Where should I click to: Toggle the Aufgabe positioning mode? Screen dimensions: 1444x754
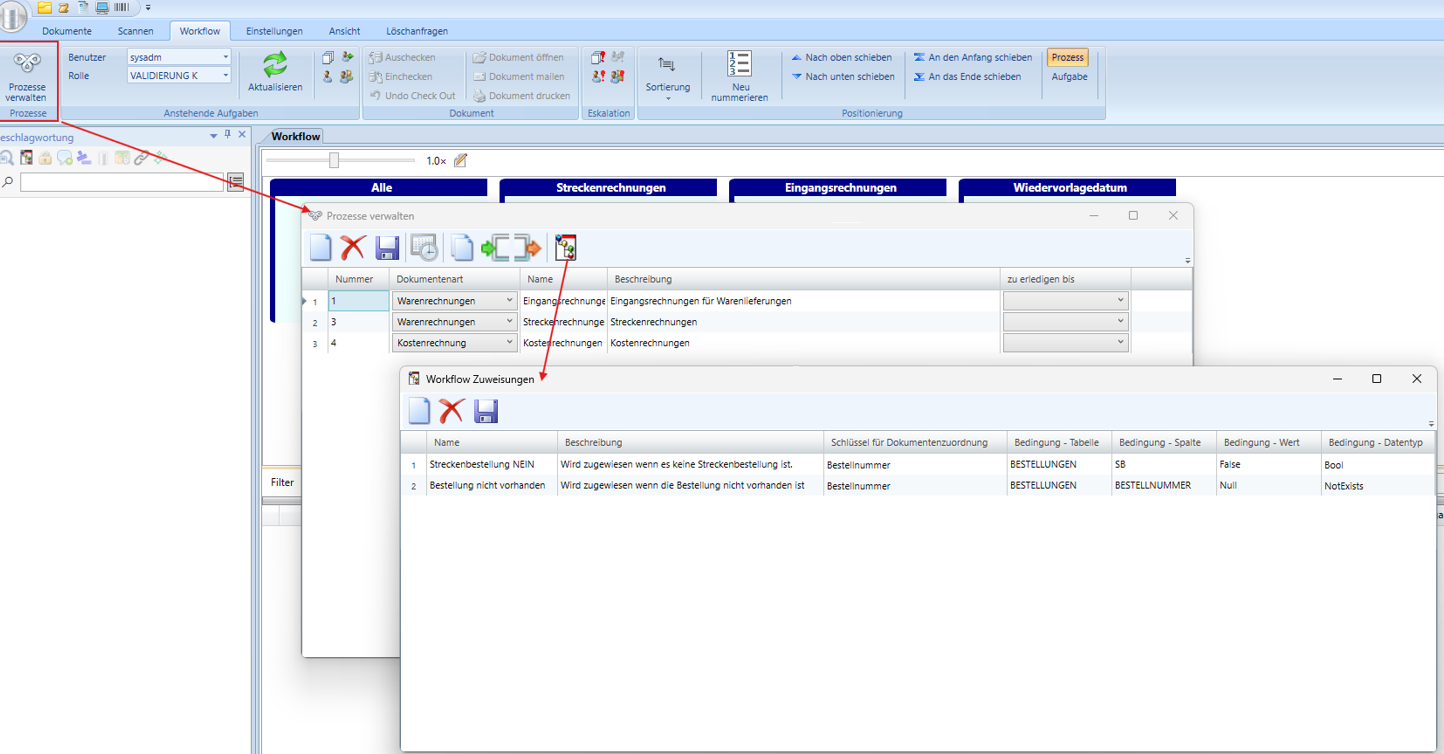pos(1069,77)
